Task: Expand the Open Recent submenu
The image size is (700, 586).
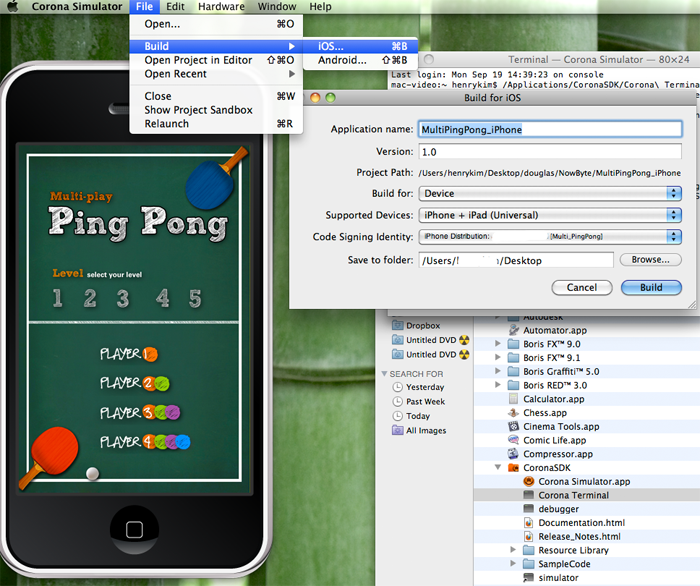Action: 216,74
